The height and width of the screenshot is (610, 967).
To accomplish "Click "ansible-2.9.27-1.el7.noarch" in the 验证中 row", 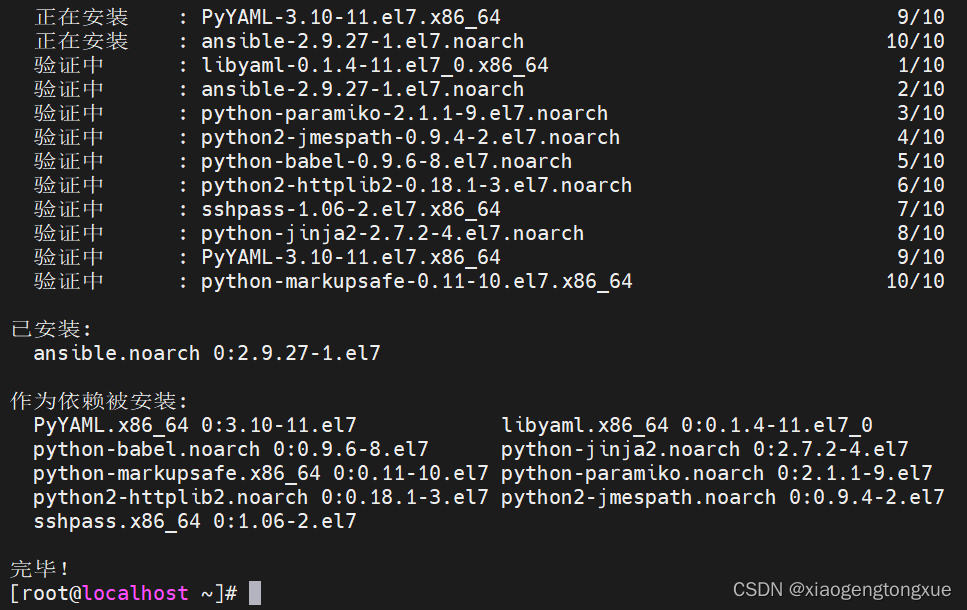I will [363, 89].
